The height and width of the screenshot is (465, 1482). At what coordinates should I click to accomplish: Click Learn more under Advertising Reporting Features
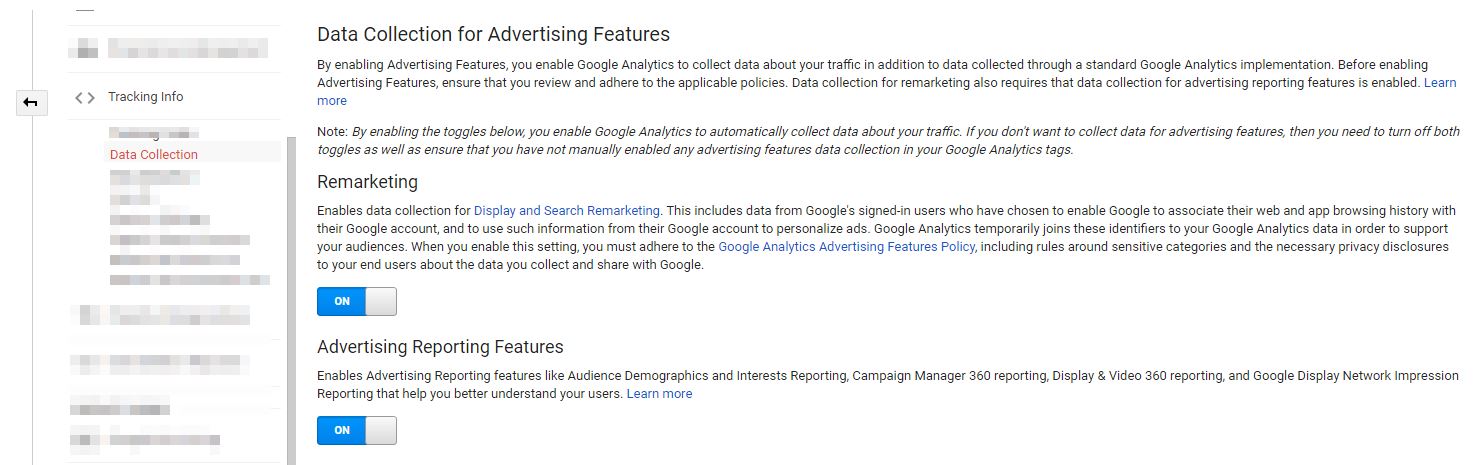[659, 394]
